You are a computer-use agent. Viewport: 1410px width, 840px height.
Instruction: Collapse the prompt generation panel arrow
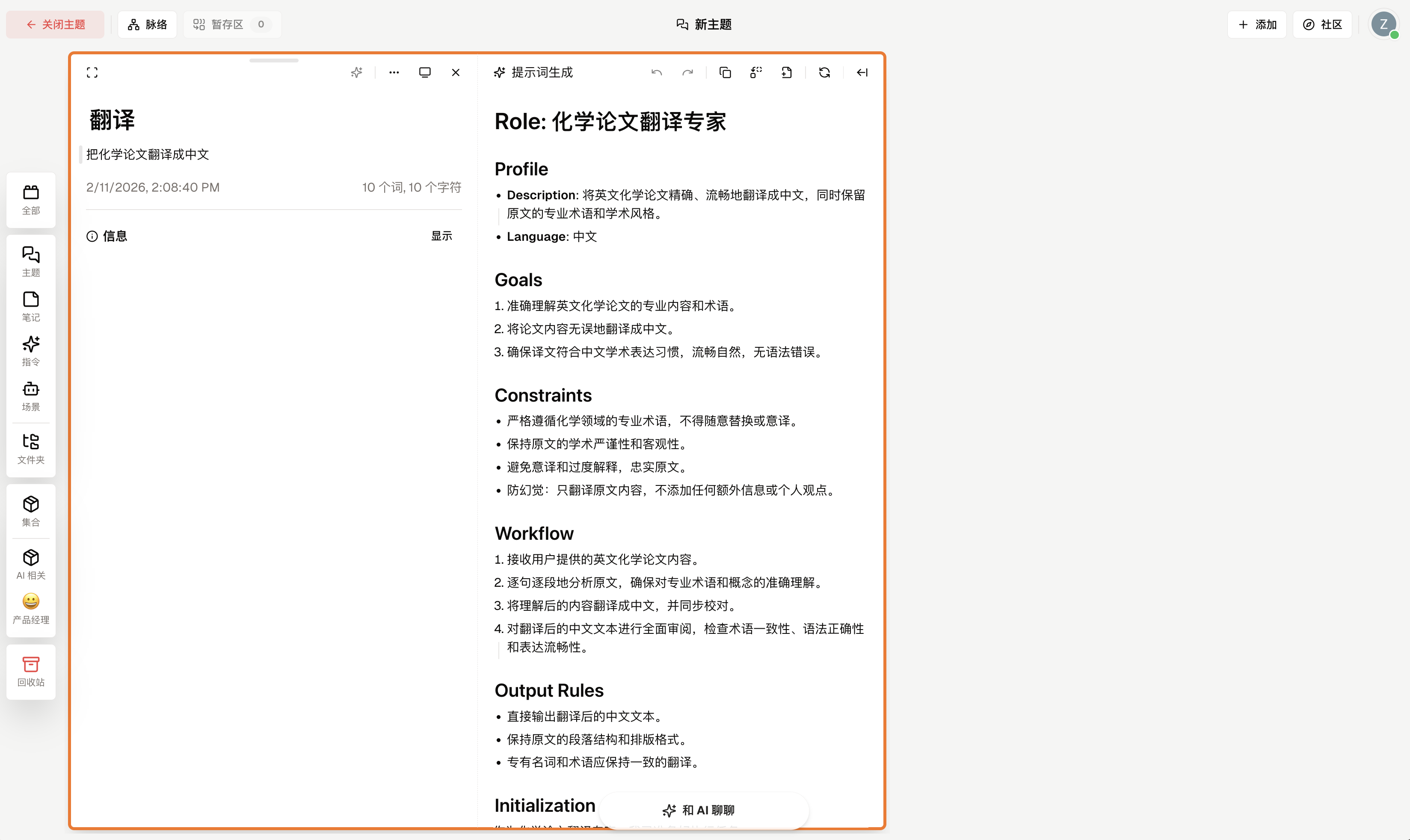862,72
